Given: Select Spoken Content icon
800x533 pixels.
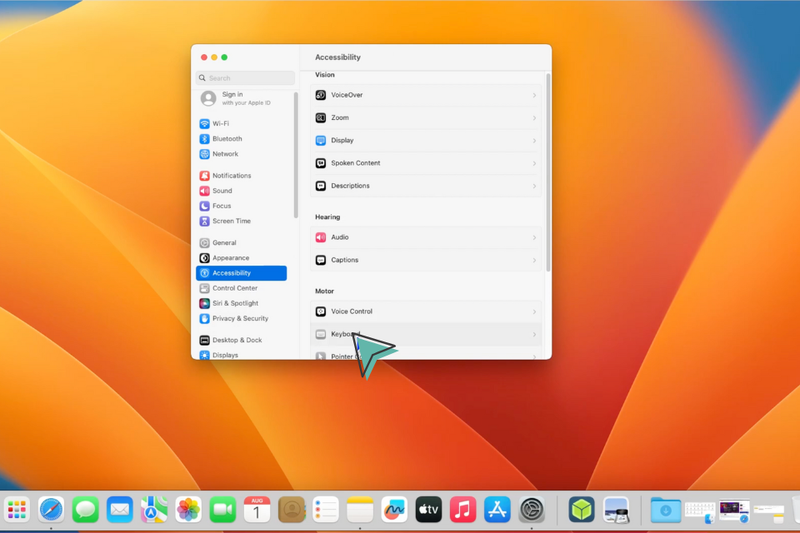Looking at the screenshot, I should pos(320,163).
